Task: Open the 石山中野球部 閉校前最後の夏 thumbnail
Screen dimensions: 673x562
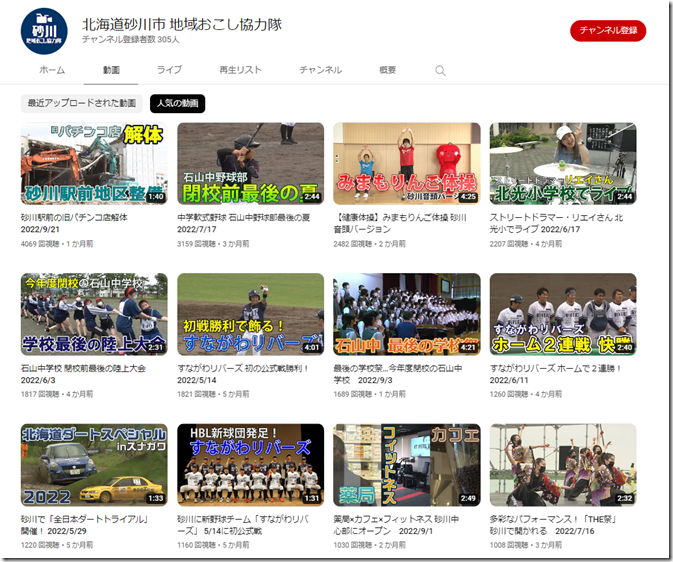Action: pos(251,164)
